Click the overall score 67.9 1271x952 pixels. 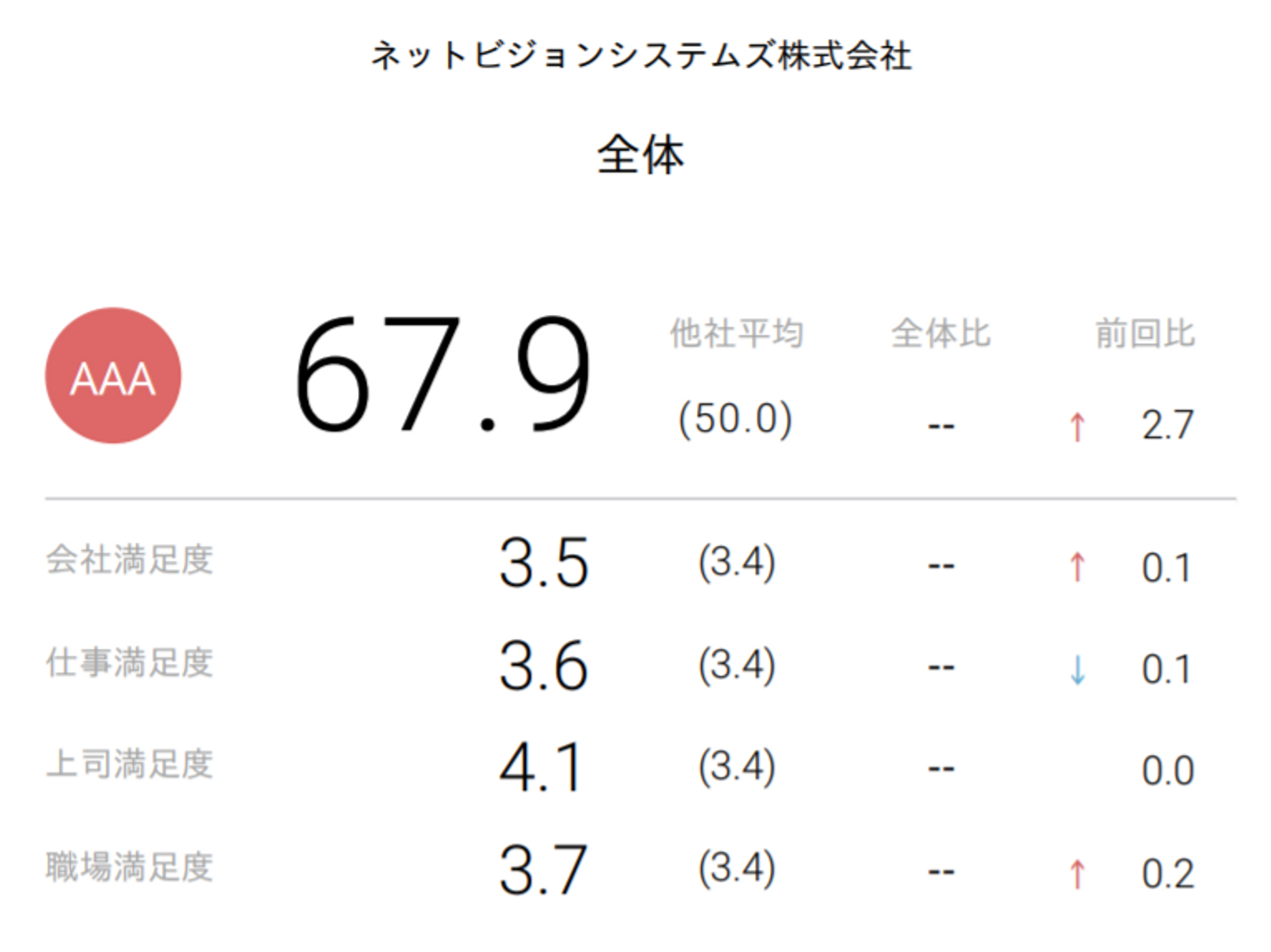[x=442, y=376]
